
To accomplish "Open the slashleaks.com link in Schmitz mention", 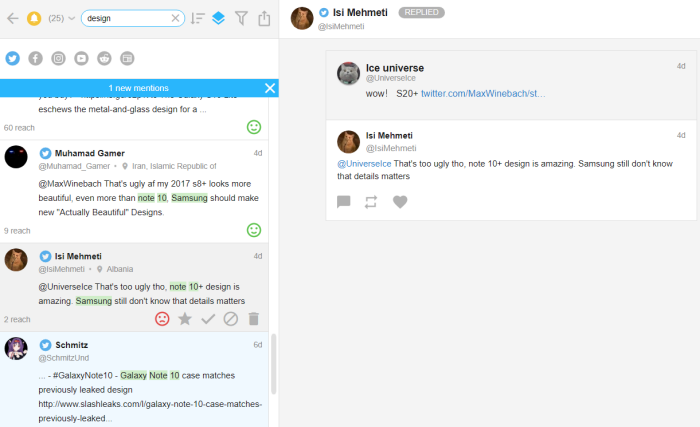I will tap(150, 411).
